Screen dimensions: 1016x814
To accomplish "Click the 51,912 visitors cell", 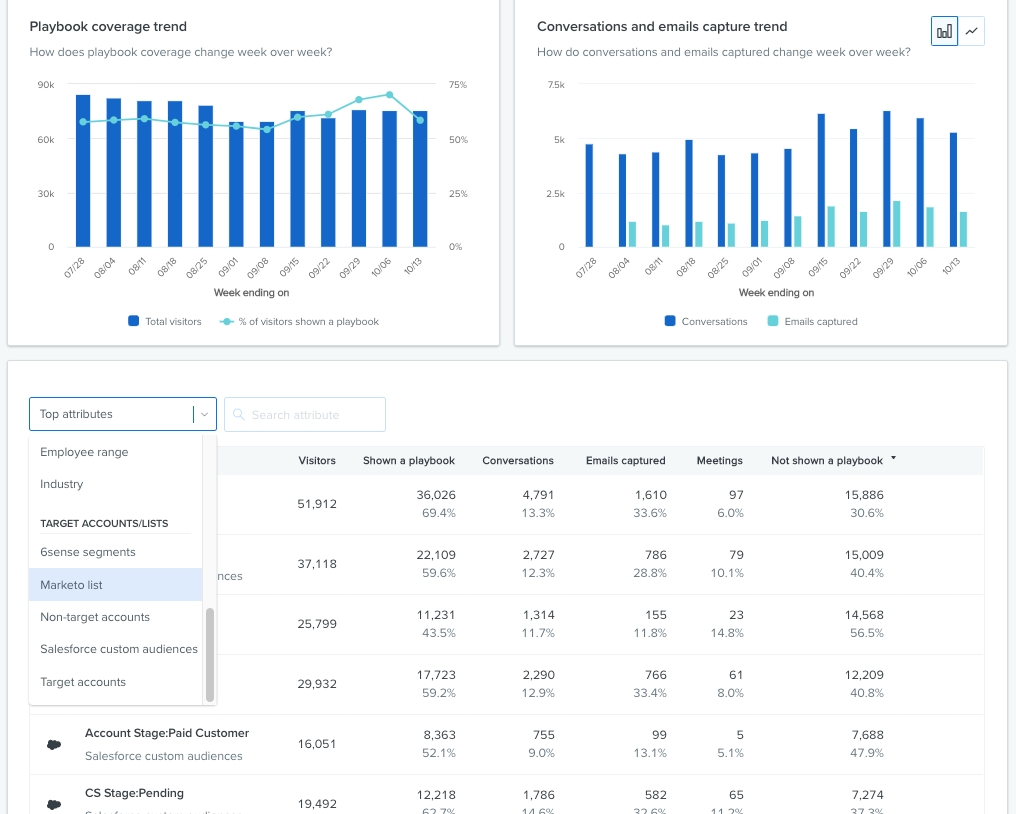I will pos(317,504).
